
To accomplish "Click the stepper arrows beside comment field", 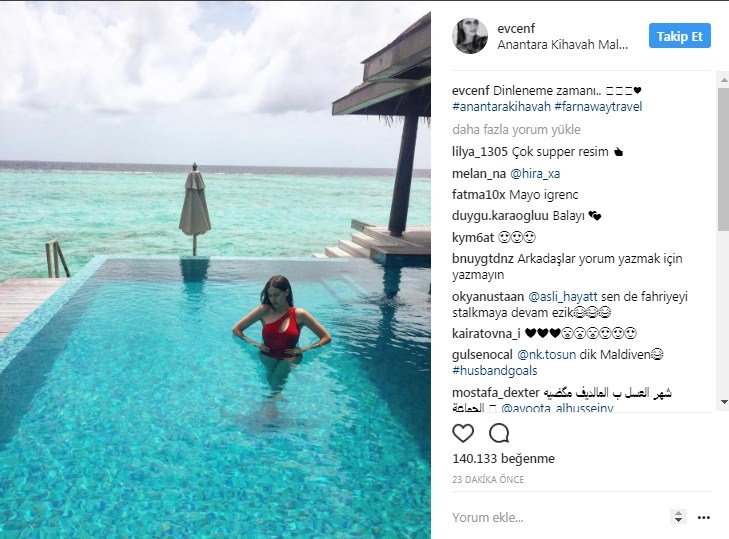I will pyautogui.click(x=678, y=516).
